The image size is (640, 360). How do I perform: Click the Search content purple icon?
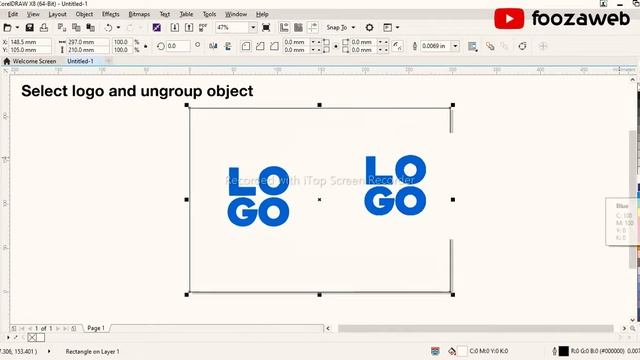[x=156, y=28]
